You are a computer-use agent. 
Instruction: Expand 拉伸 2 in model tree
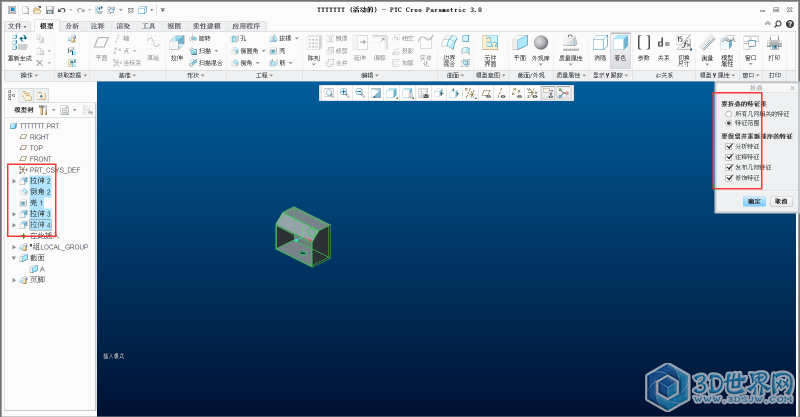14,181
